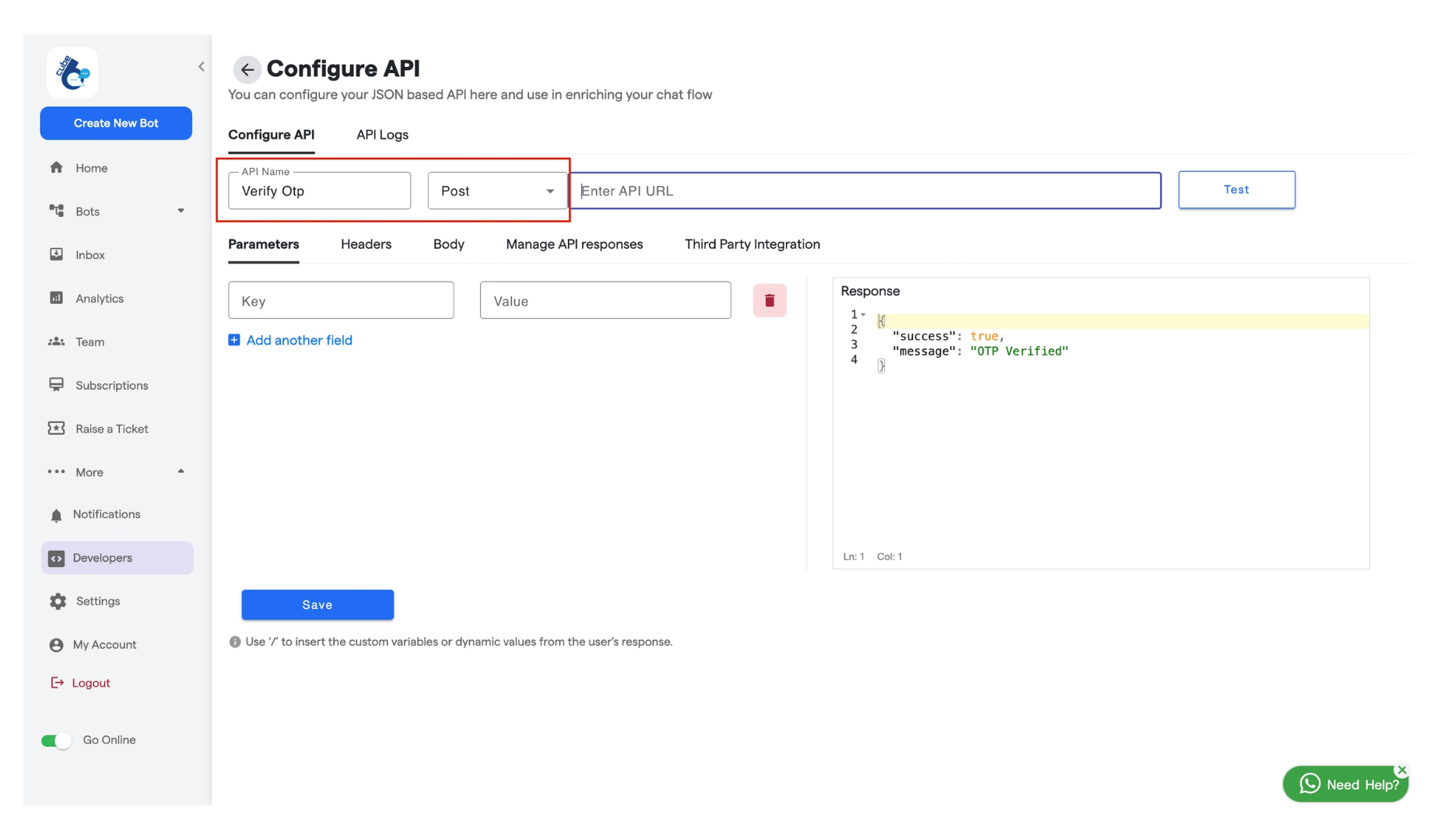Open the Team page
1452x840 pixels.
point(89,341)
